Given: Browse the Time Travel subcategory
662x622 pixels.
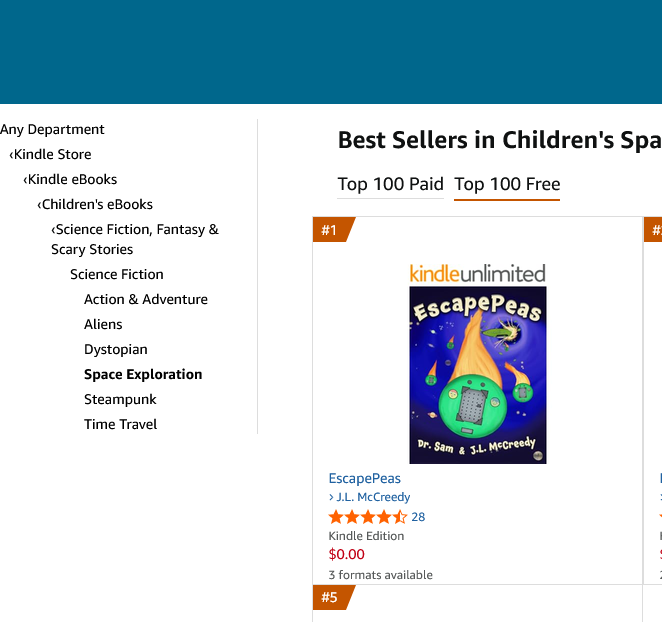Looking at the screenshot, I should click(x=120, y=424).
